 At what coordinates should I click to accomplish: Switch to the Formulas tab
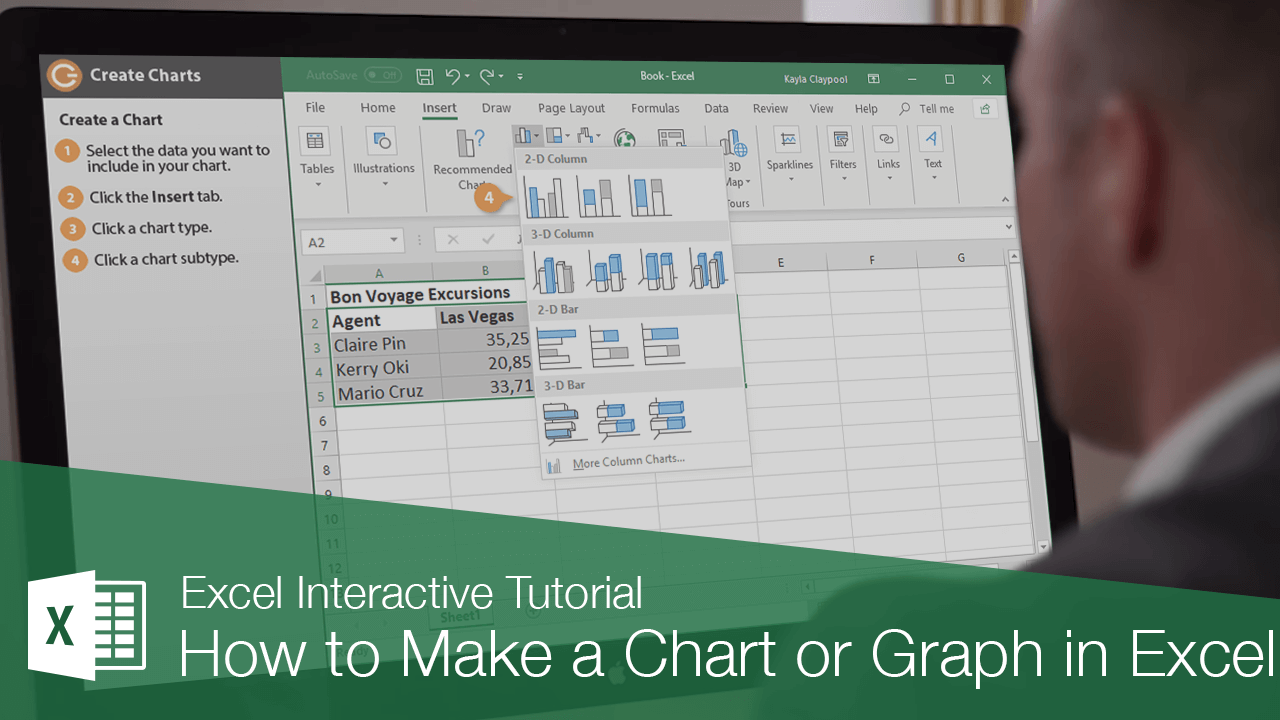[x=655, y=108]
